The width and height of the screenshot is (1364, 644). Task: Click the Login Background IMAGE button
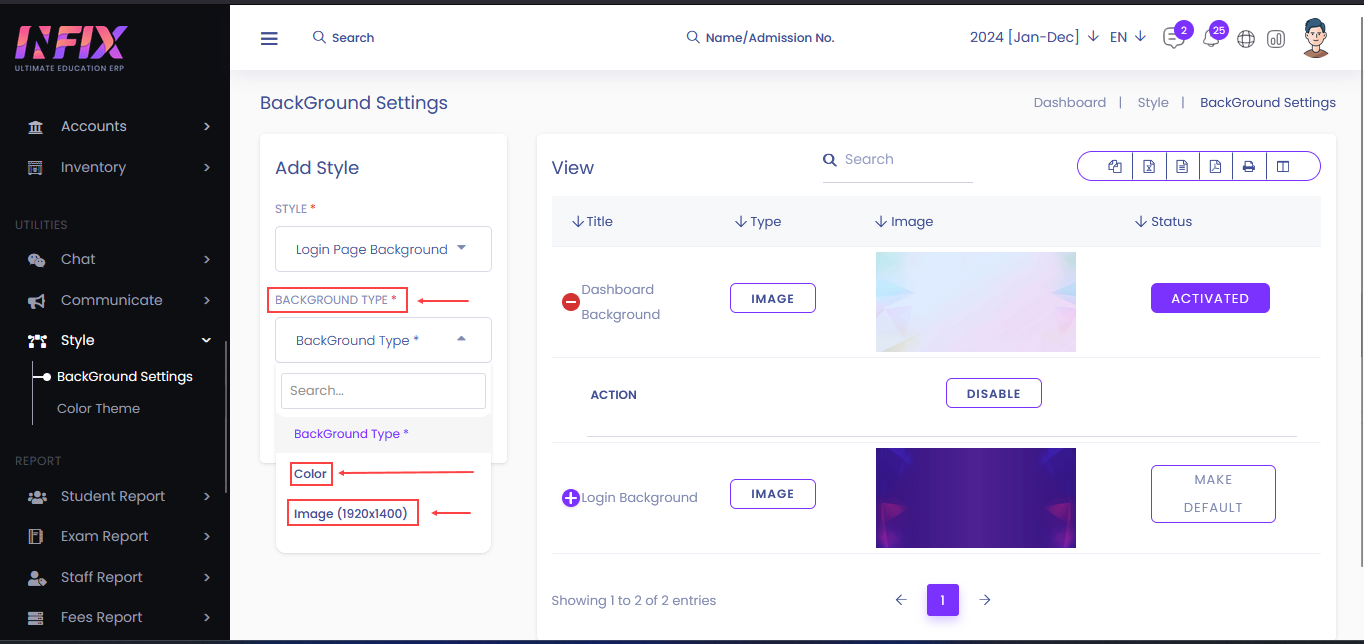(773, 494)
